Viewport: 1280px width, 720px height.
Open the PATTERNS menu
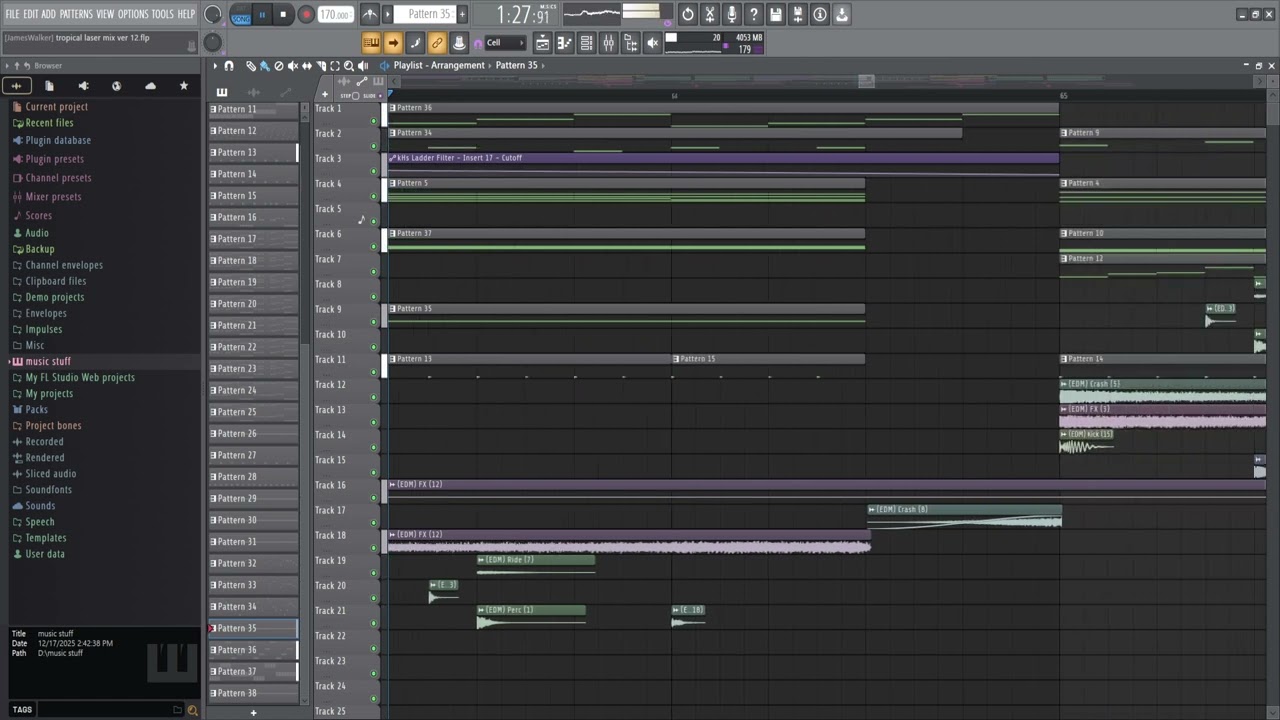click(x=76, y=14)
